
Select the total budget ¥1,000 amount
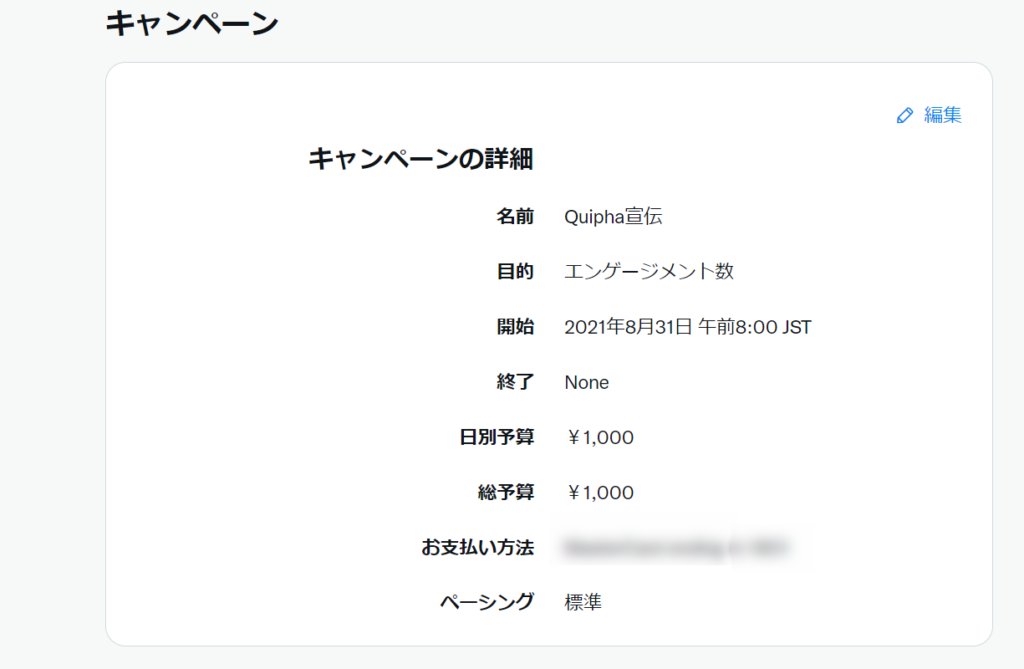tap(600, 493)
